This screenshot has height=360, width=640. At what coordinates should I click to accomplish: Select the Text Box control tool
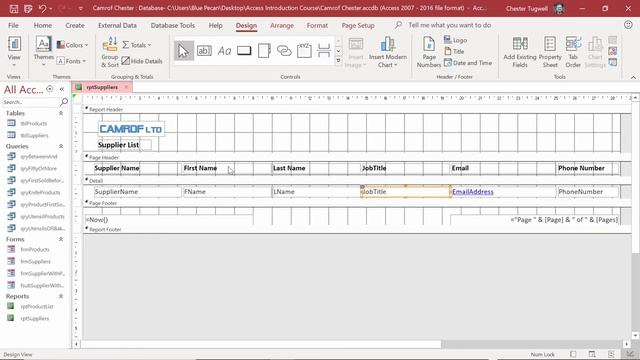(204, 51)
